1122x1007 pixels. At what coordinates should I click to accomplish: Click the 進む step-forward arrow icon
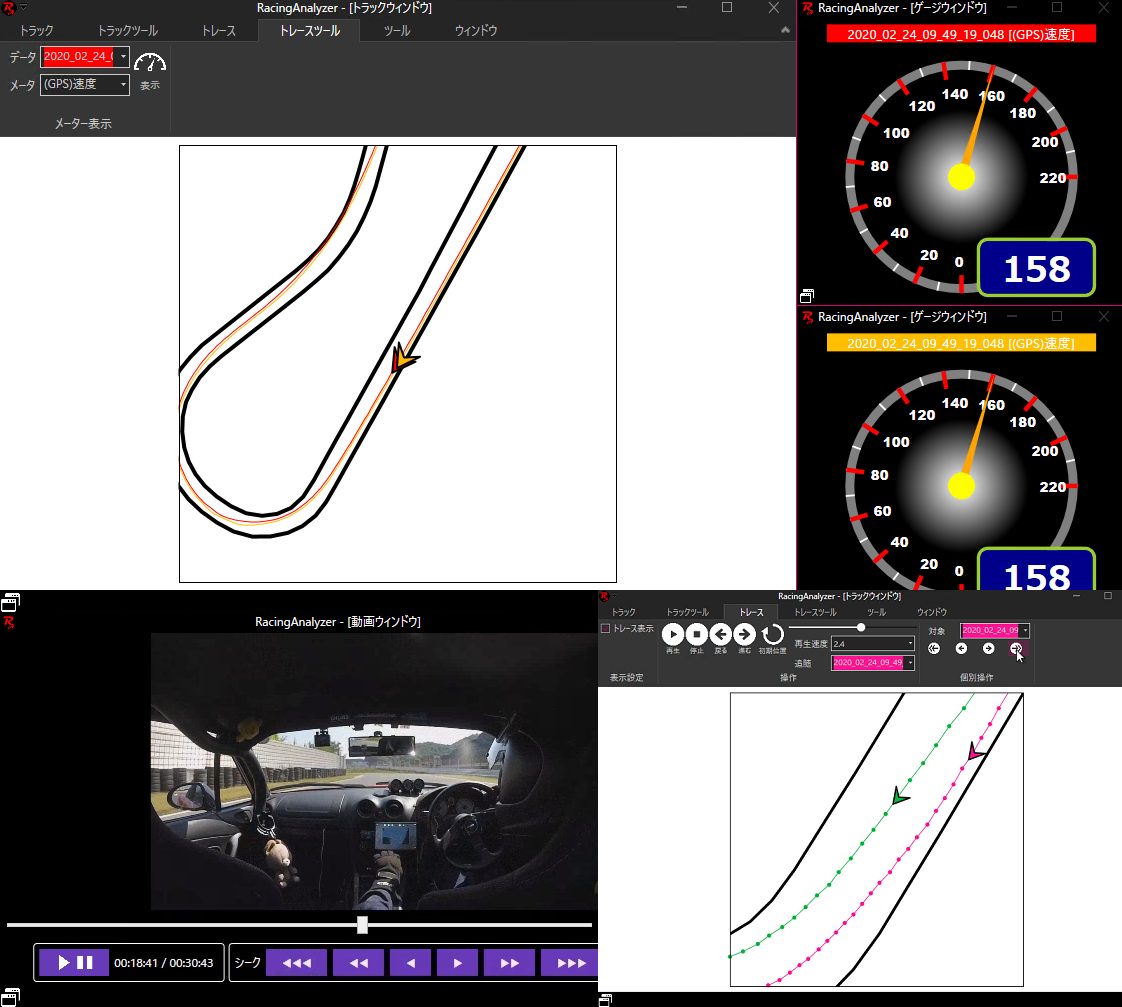(x=744, y=633)
